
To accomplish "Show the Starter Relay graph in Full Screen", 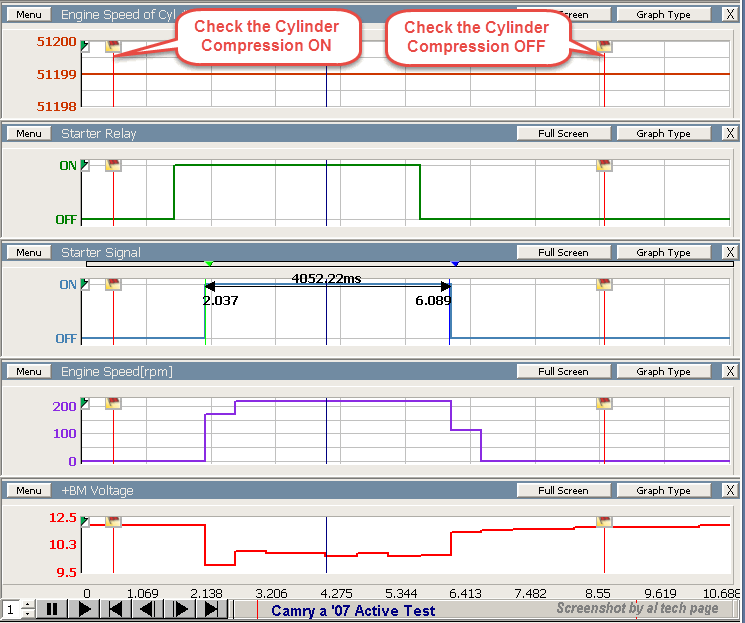I will coord(562,134).
